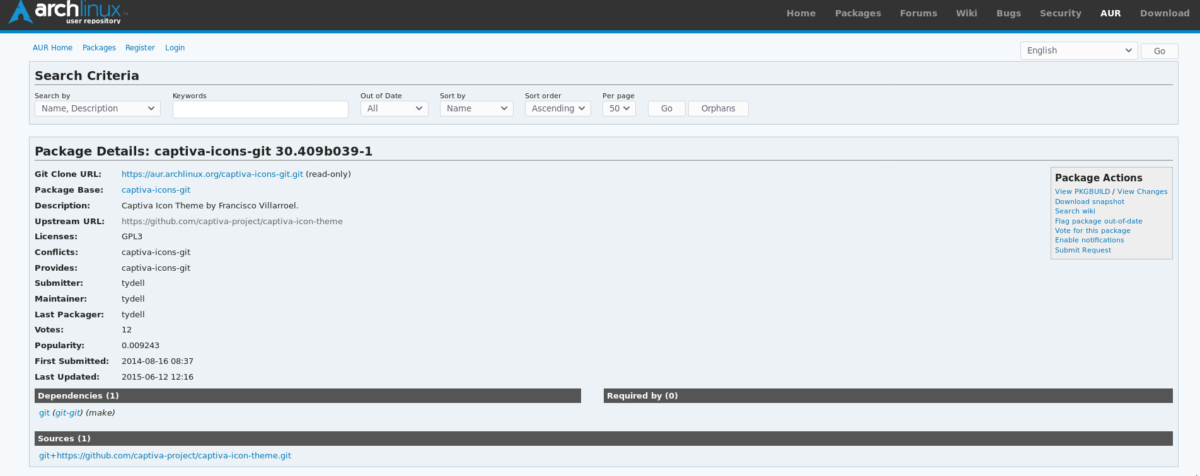Open the upstream GitHub URL
The height and width of the screenshot is (476, 1200).
point(232,221)
